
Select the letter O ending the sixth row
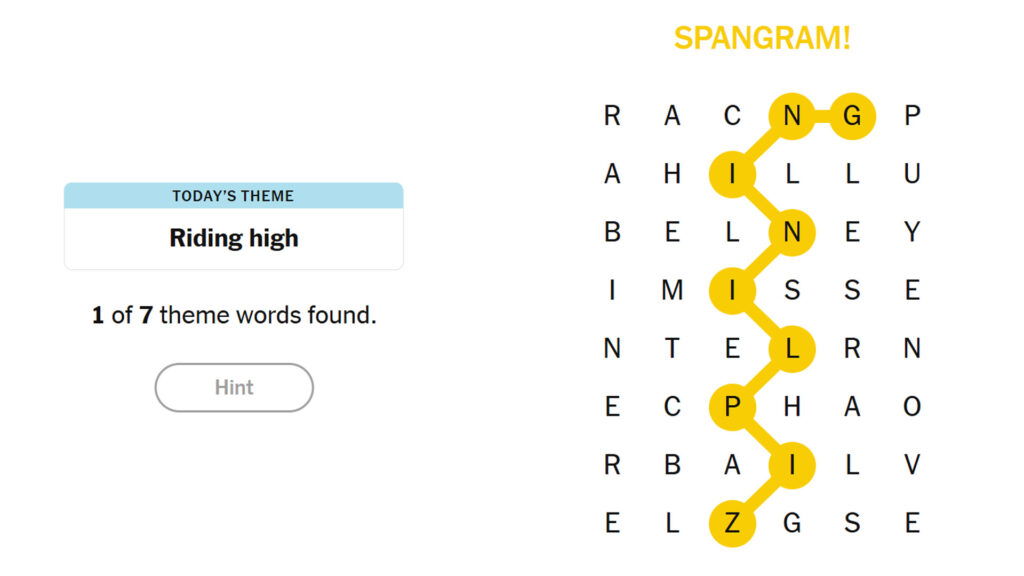(911, 406)
